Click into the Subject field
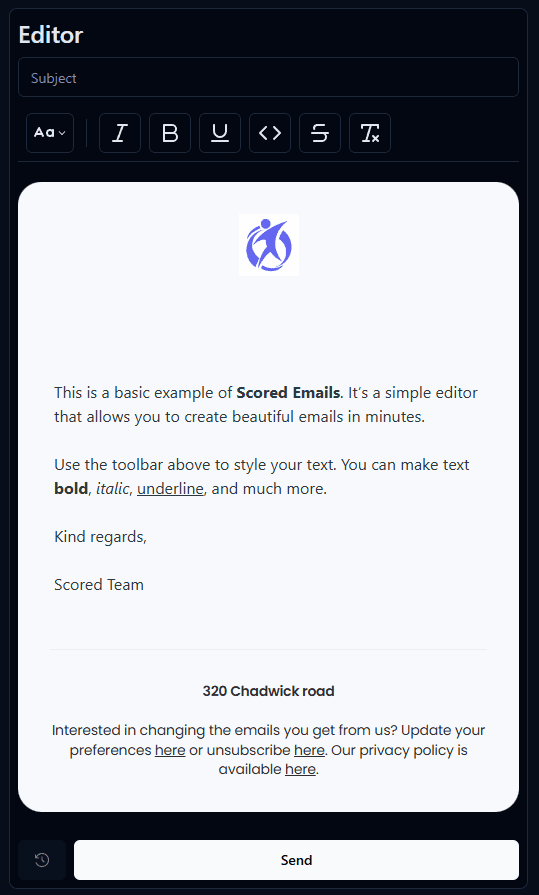 pyautogui.click(x=268, y=77)
